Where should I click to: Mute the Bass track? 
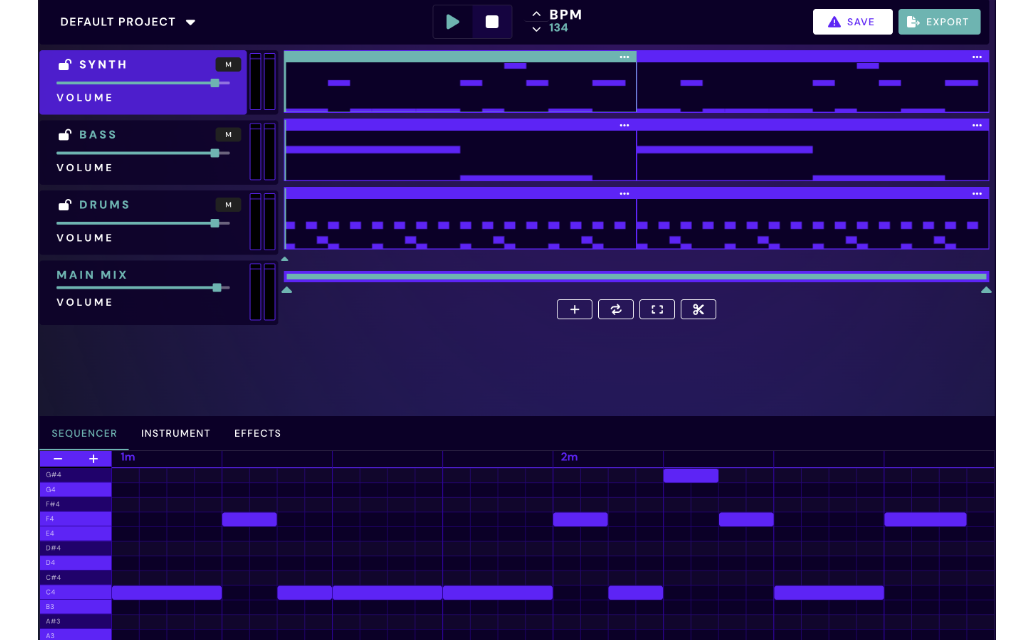tap(228, 135)
